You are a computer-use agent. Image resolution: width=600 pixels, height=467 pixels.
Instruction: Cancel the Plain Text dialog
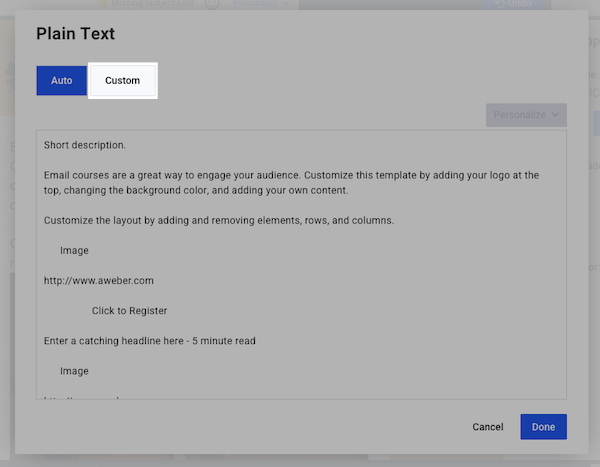[x=488, y=427]
